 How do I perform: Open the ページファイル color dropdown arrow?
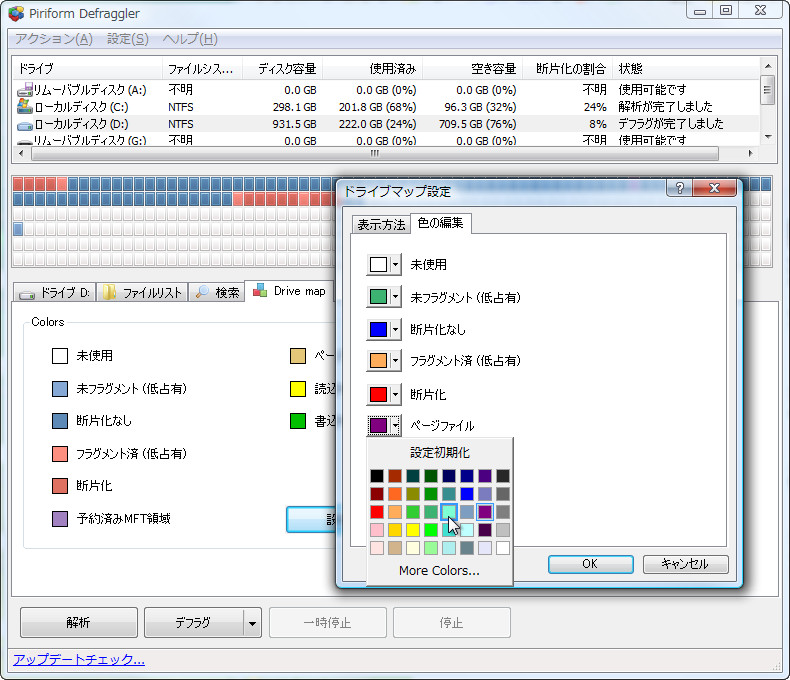pyautogui.click(x=396, y=426)
